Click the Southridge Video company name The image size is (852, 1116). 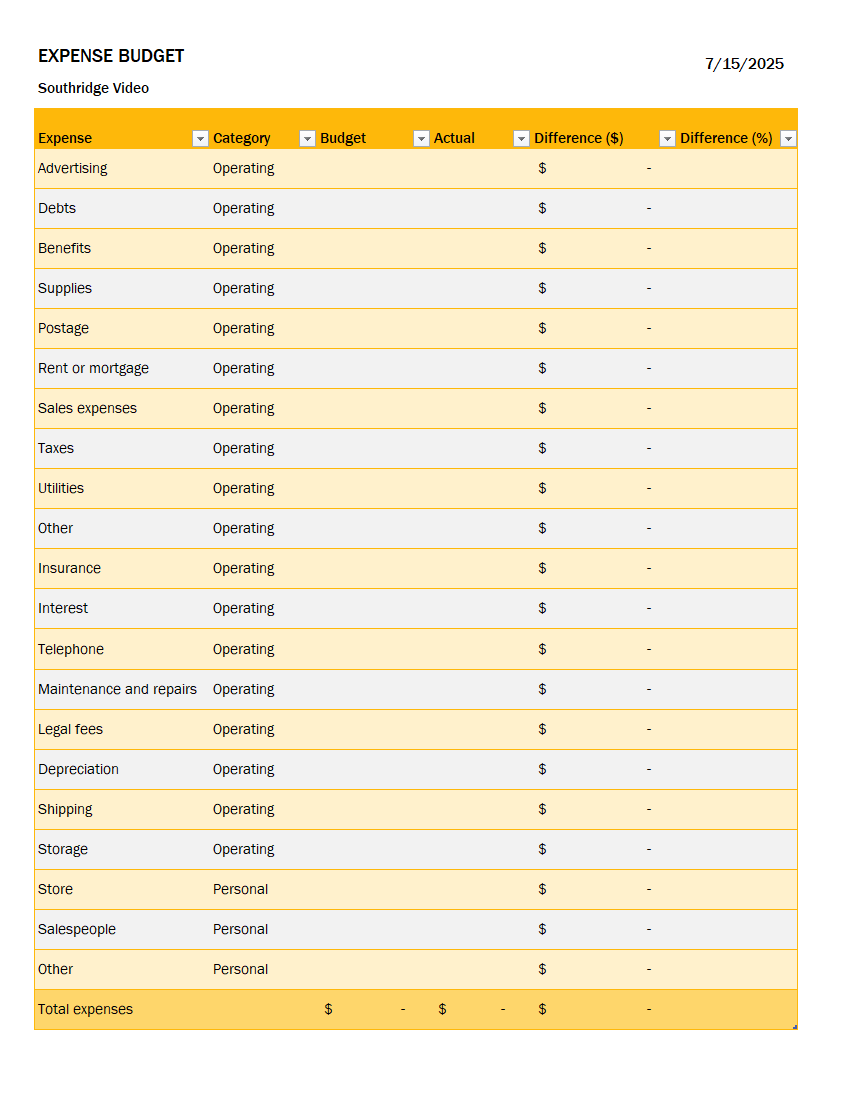click(93, 88)
